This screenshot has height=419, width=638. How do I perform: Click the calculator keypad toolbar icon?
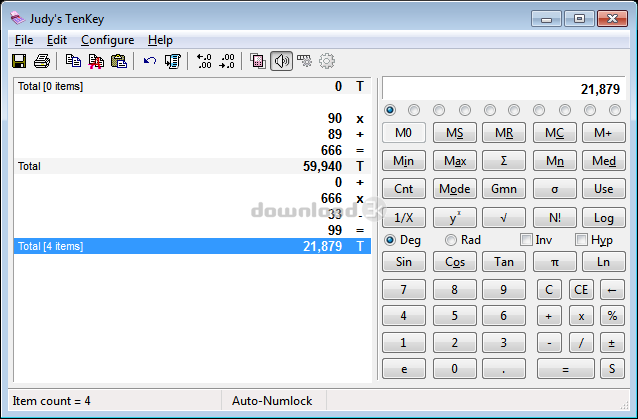(258, 62)
